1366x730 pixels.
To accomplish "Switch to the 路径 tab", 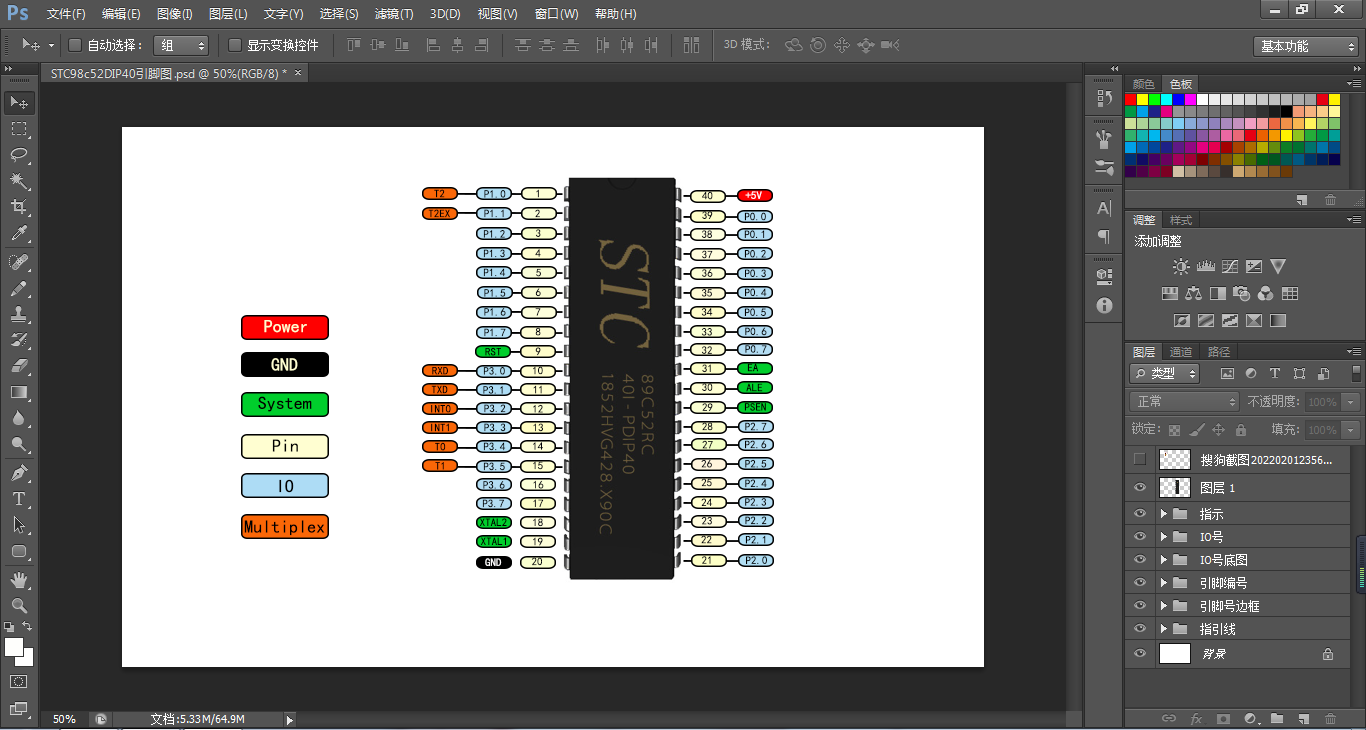I will pyautogui.click(x=1219, y=352).
